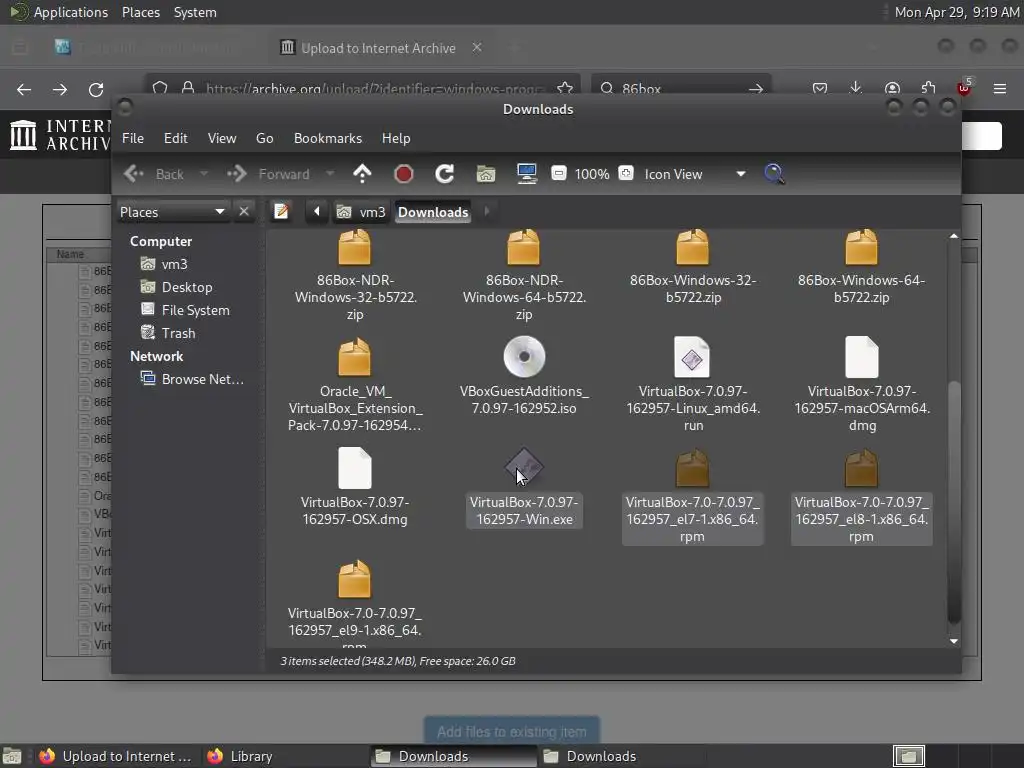Zoom in with the plus icon

point(626,174)
